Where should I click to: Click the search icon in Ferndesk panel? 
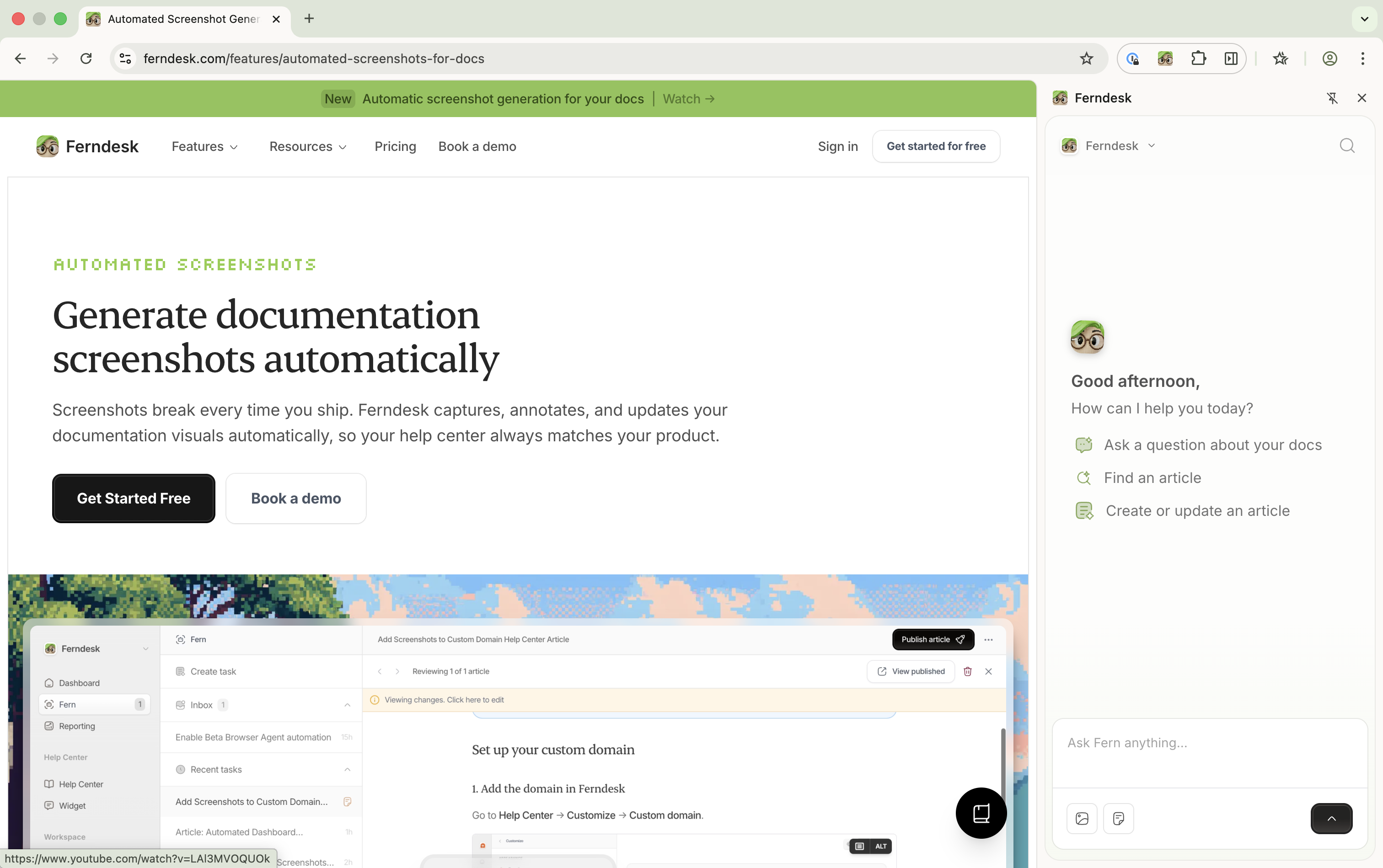pyautogui.click(x=1347, y=146)
